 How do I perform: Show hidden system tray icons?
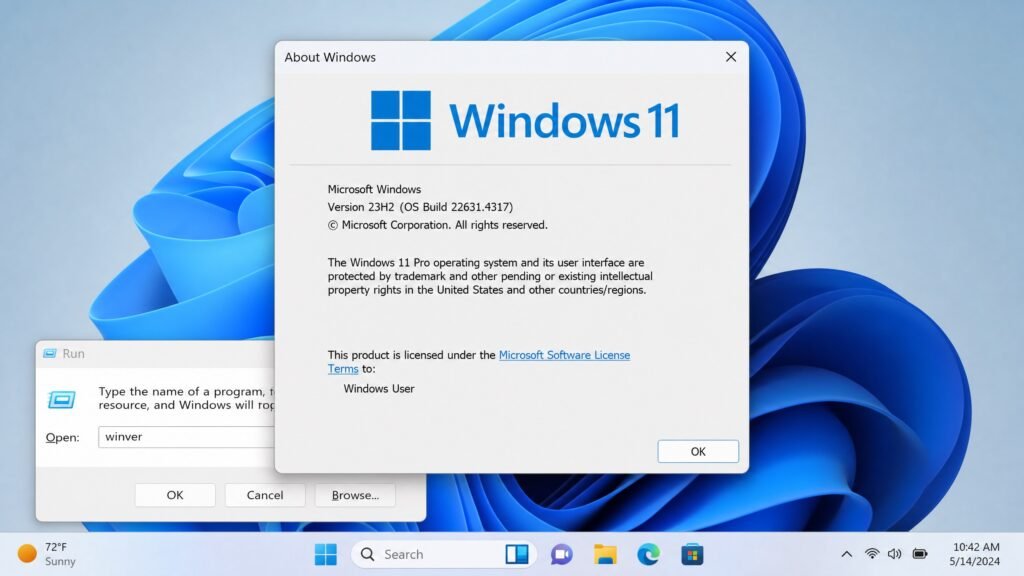click(846, 554)
